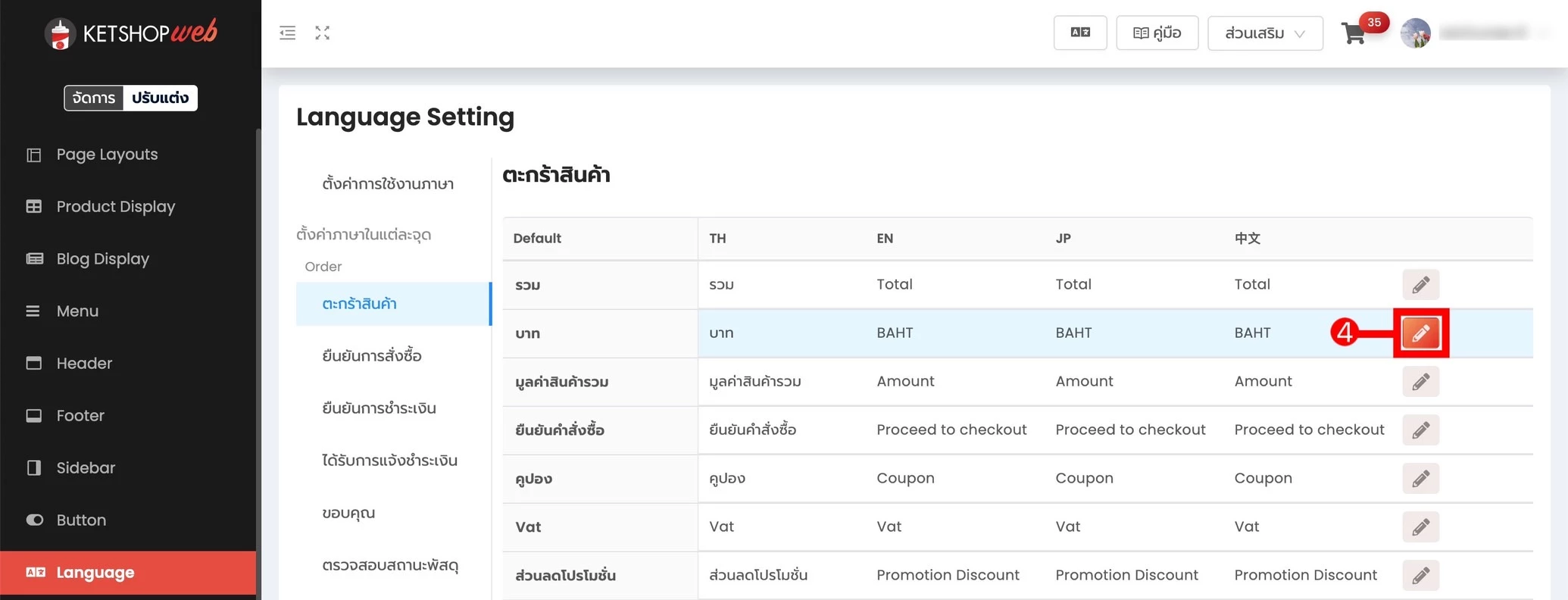
Task: Edit the highlighted บาท row with pencil icon
Action: point(1420,333)
